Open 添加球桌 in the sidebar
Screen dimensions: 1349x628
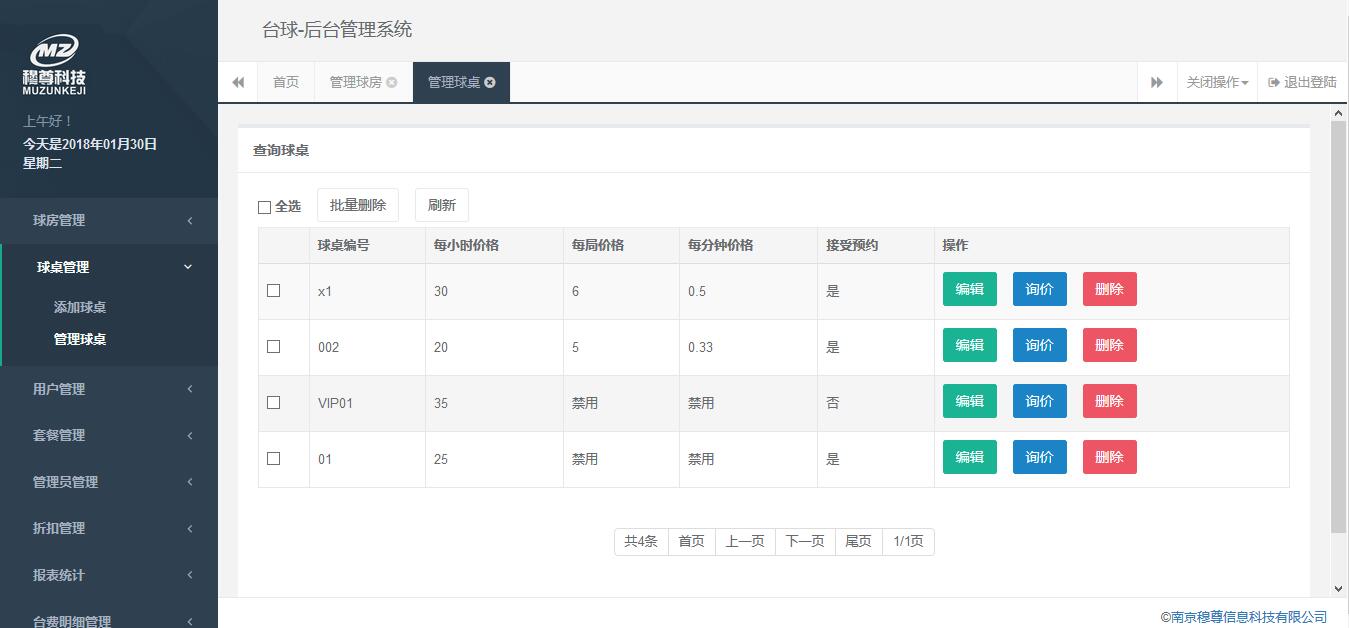tap(80, 308)
